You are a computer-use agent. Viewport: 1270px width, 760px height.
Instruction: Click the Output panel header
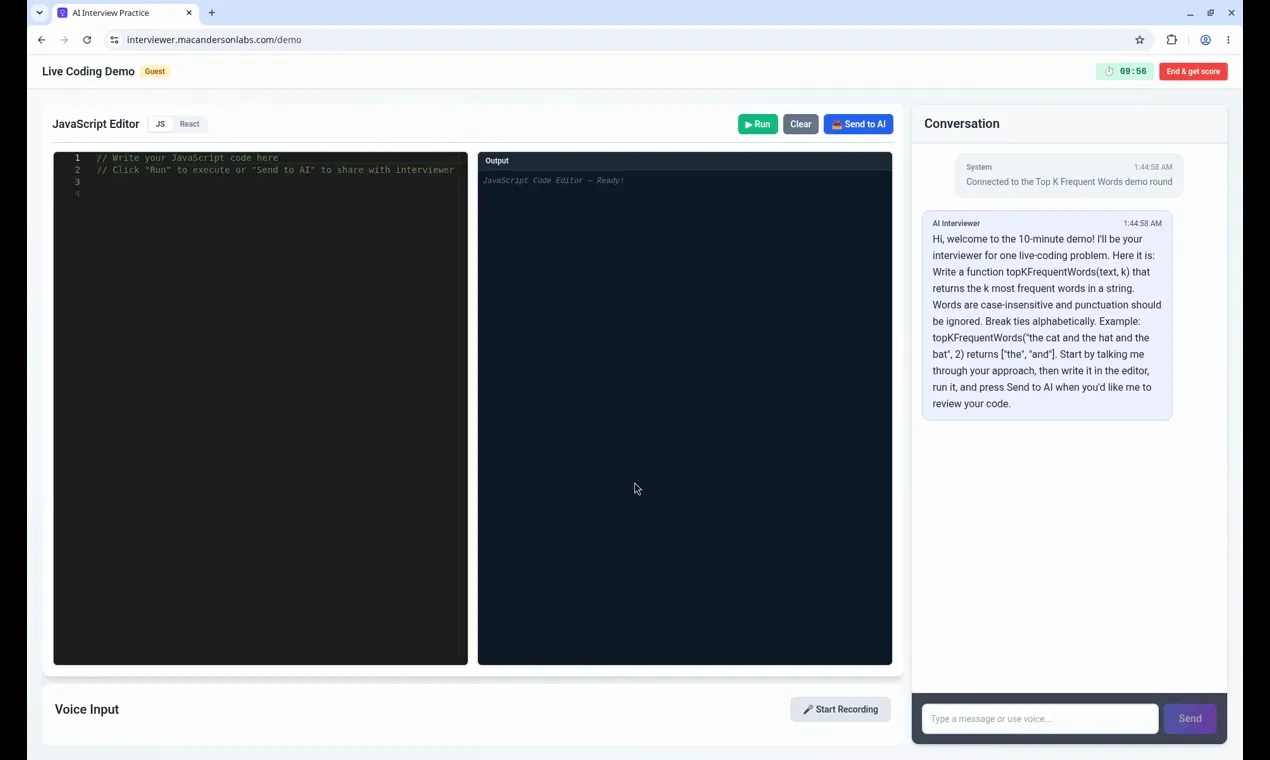coord(685,160)
